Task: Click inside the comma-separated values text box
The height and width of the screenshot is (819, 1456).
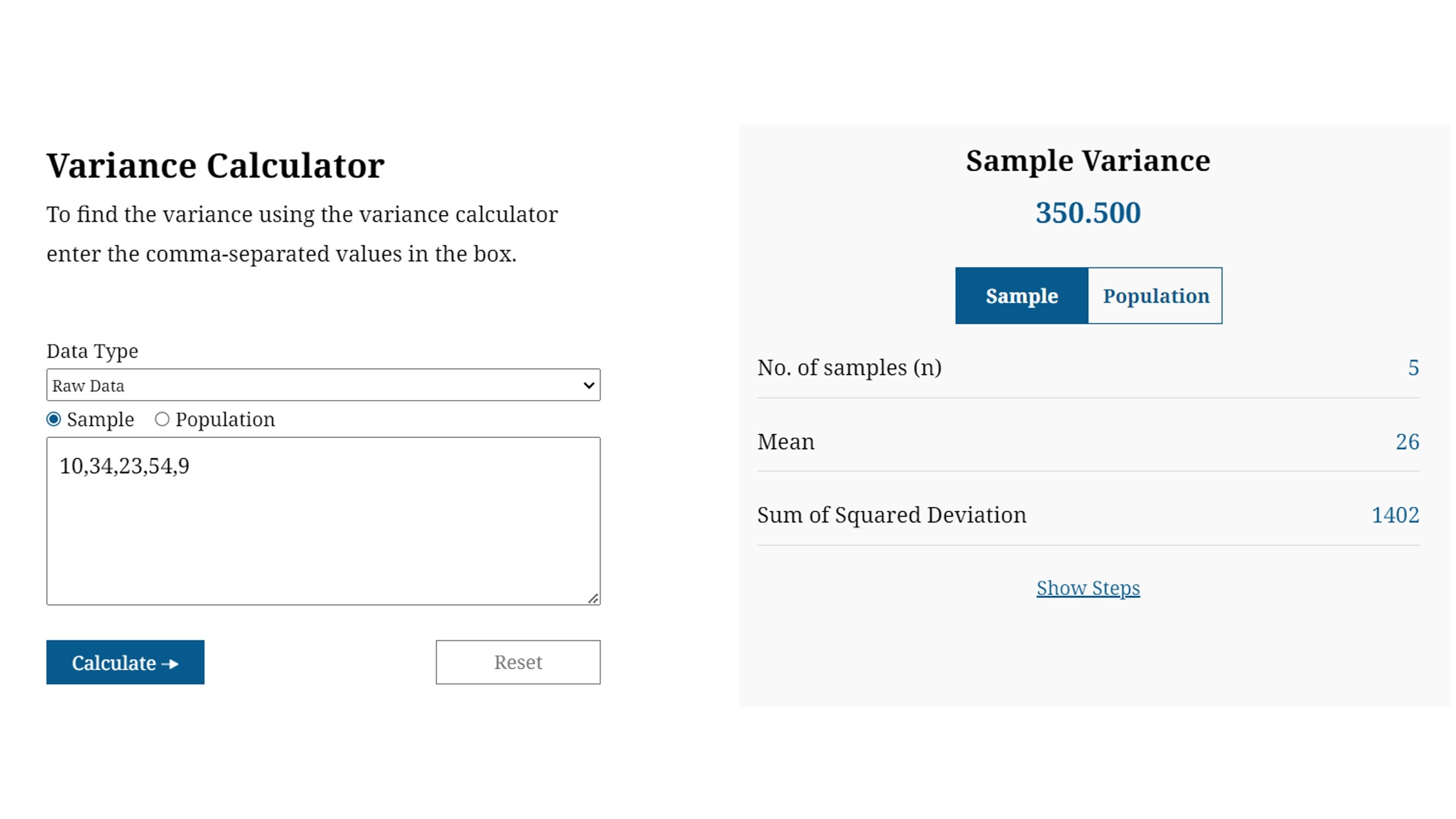Action: (x=323, y=524)
